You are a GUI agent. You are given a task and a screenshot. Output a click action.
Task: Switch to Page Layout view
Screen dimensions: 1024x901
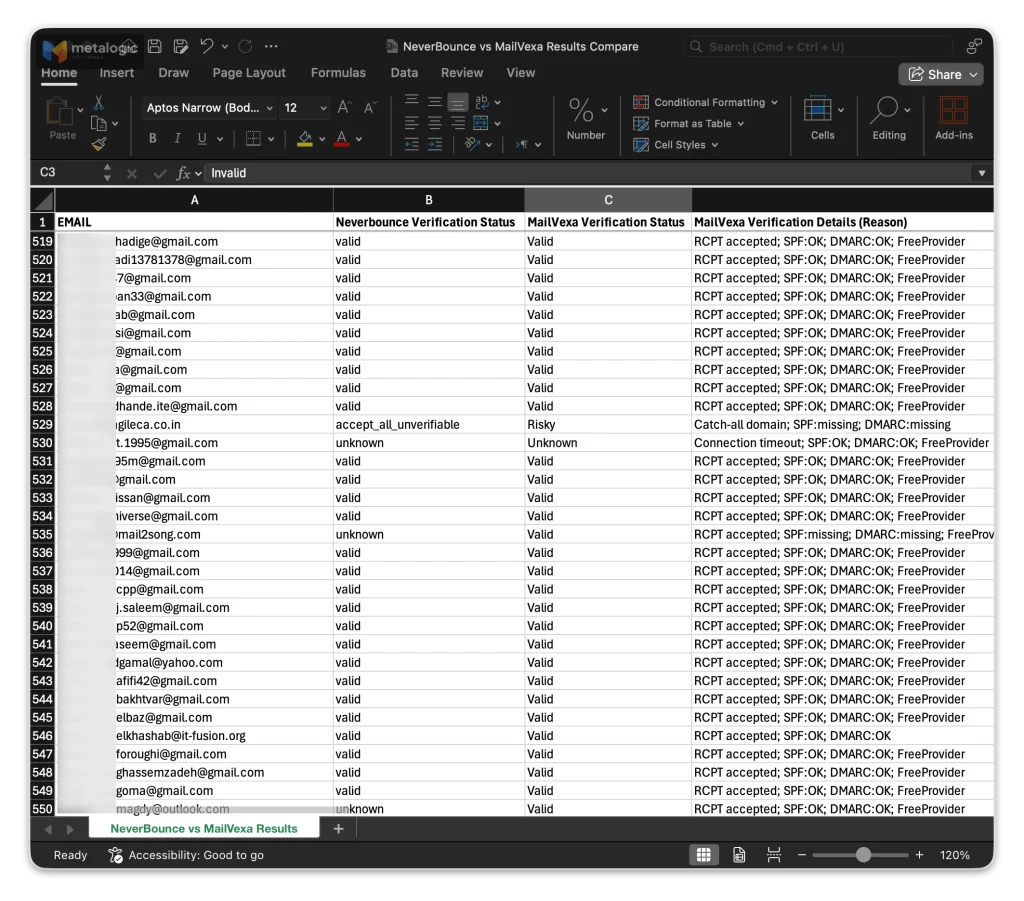click(x=739, y=855)
